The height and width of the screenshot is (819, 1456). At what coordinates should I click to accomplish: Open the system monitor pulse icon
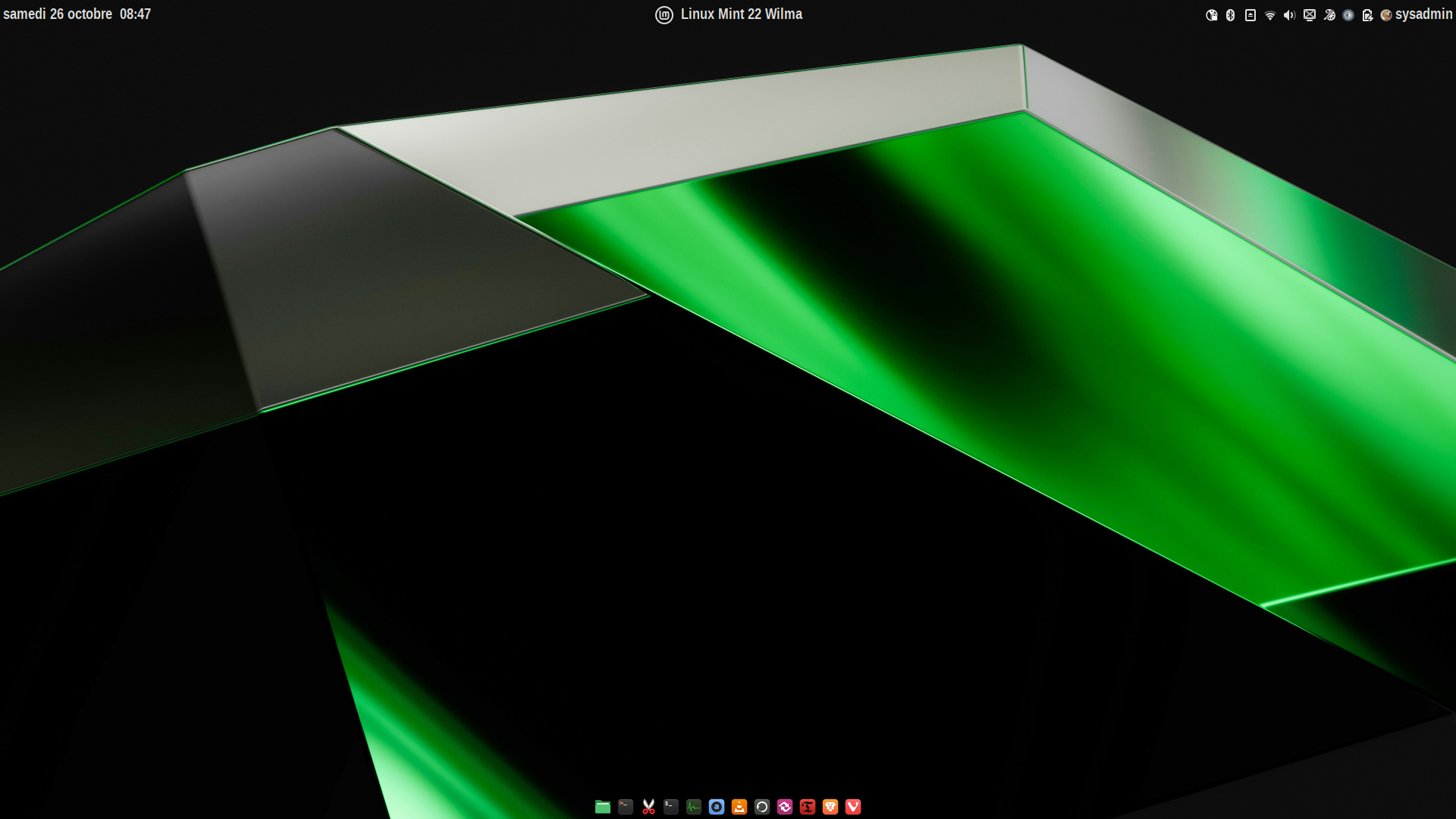point(694,807)
